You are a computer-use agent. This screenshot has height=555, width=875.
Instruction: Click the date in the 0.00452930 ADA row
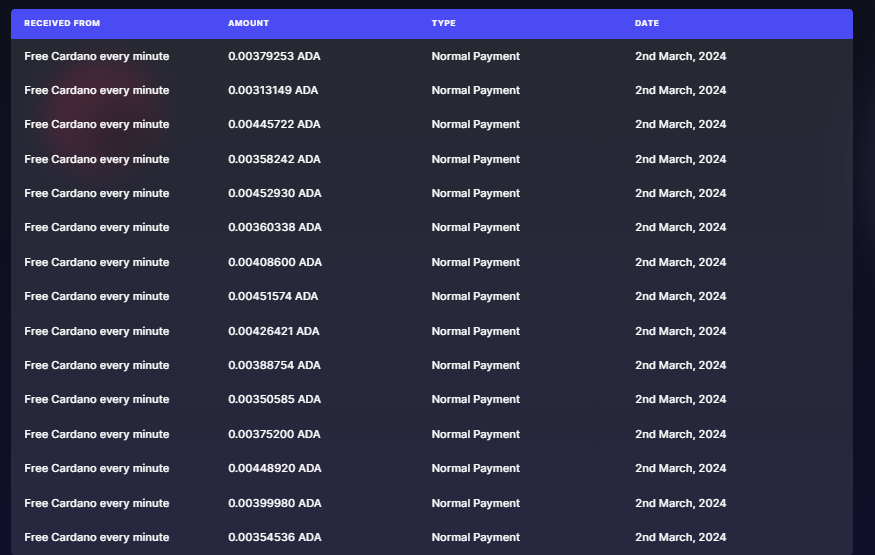tap(680, 194)
